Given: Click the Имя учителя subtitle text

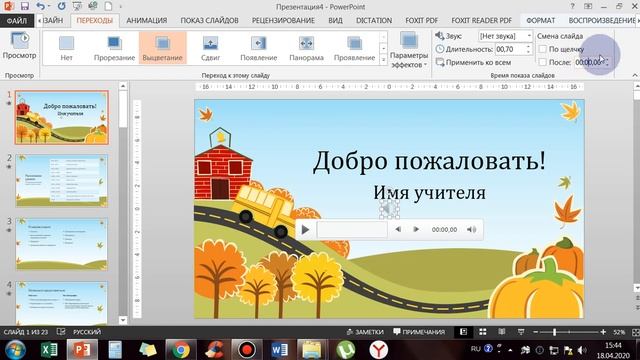Looking at the screenshot, I should coord(429,193).
